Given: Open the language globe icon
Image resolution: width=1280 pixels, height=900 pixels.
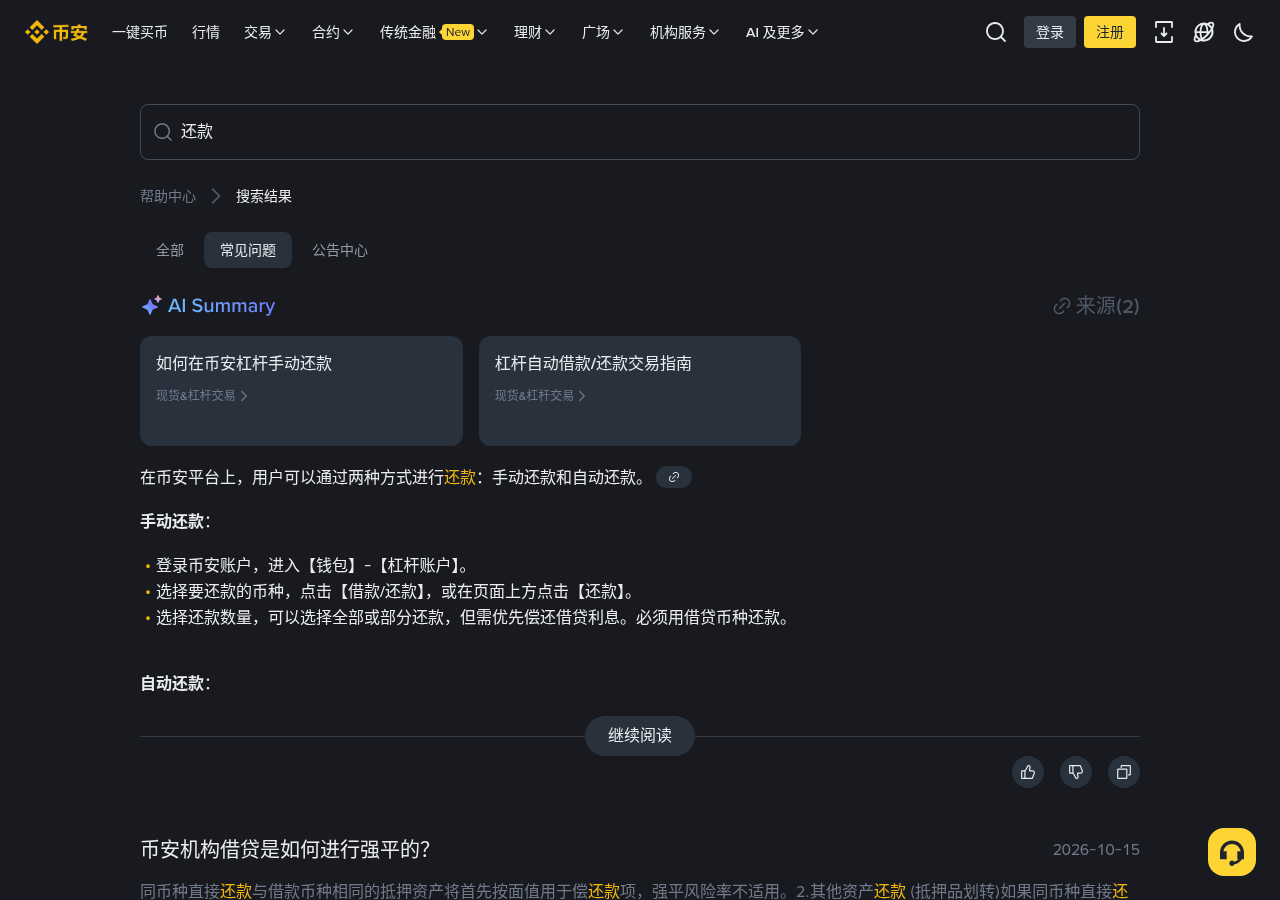Looking at the screenshot, I should click(x=1204, y=32).
